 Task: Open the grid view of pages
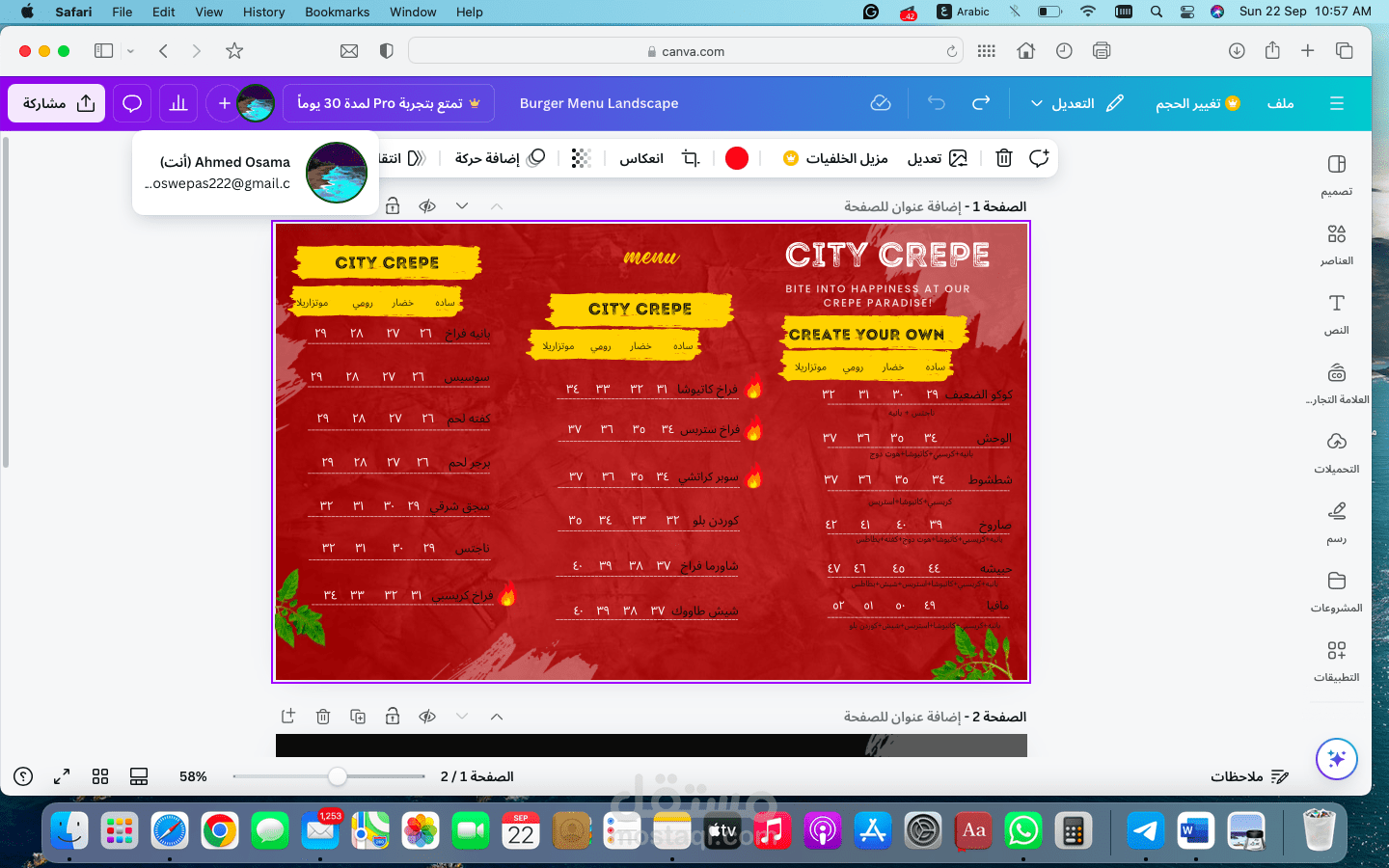[x=100, y=776]
